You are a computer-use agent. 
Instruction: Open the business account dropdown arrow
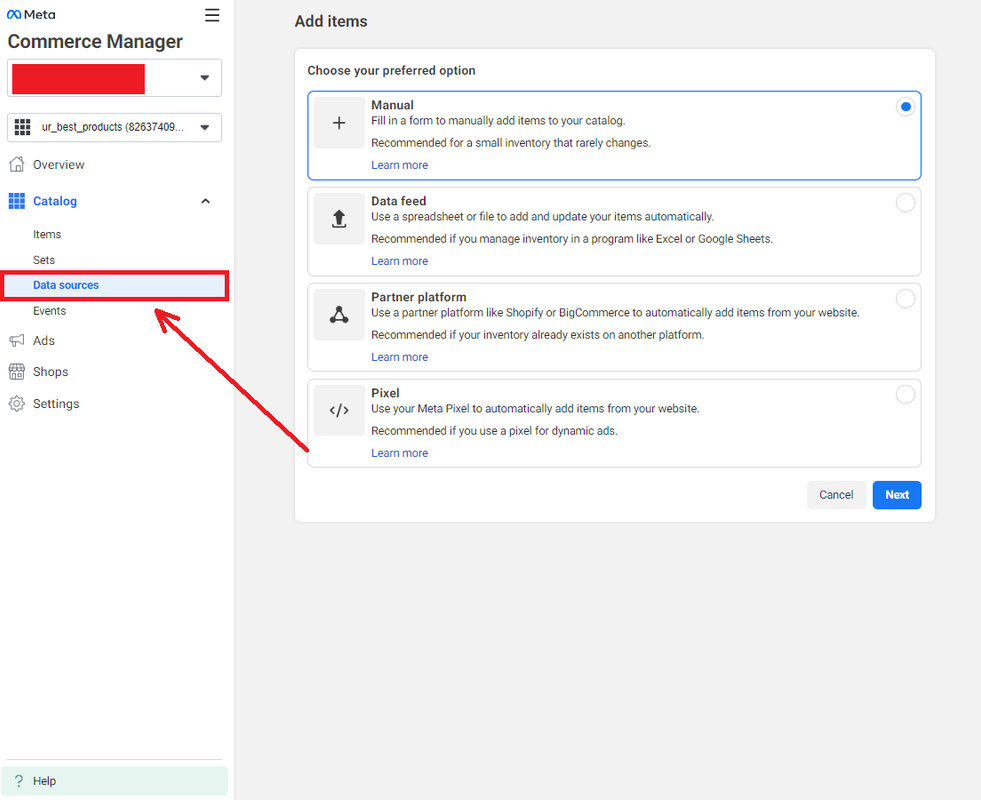(205, 78)
